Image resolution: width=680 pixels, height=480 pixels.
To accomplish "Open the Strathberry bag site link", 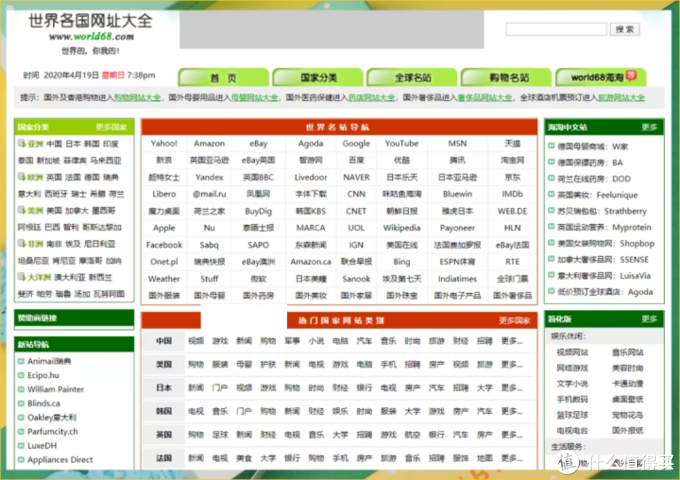I will [602, 211].
